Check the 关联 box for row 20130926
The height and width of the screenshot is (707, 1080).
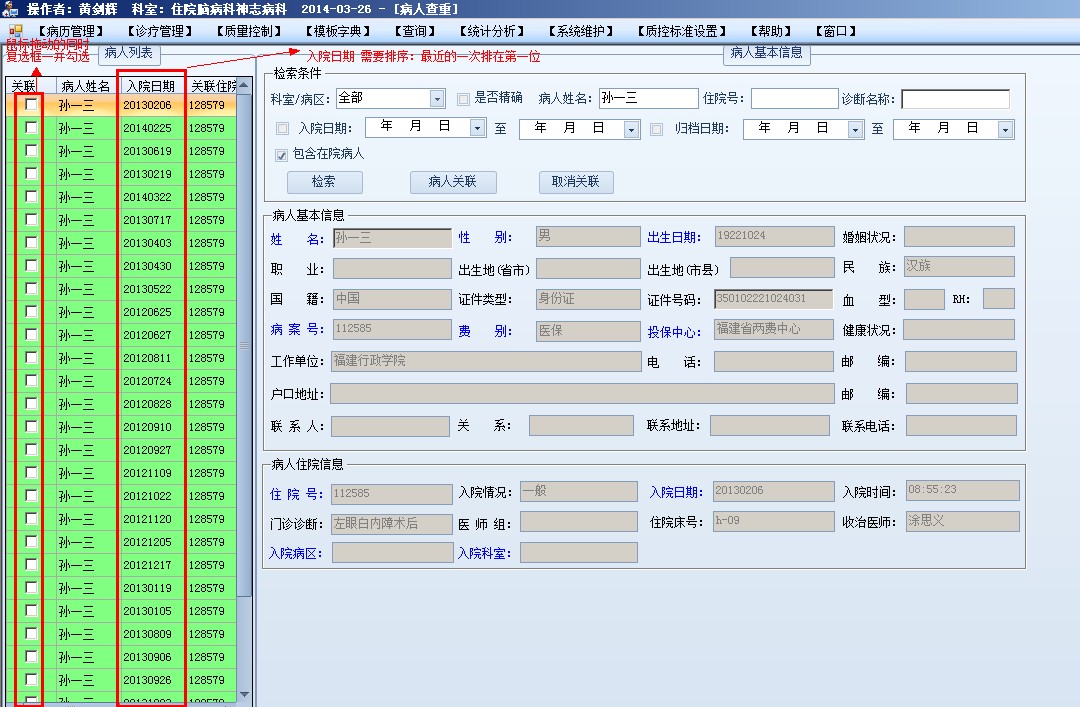tap(31, 679)
